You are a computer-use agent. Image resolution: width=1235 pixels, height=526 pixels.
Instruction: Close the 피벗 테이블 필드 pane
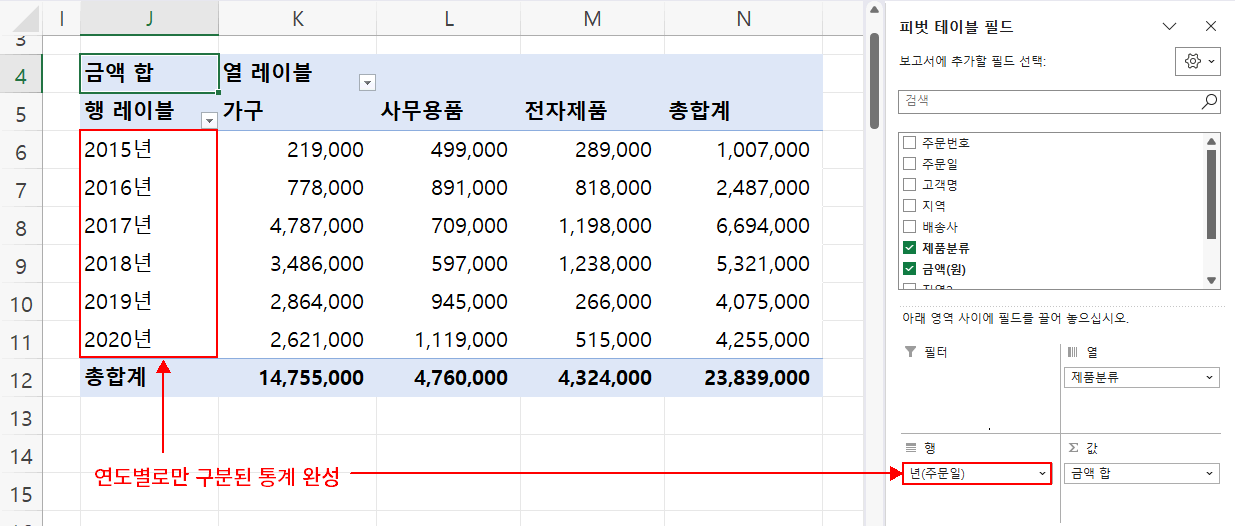[1211, 27]
